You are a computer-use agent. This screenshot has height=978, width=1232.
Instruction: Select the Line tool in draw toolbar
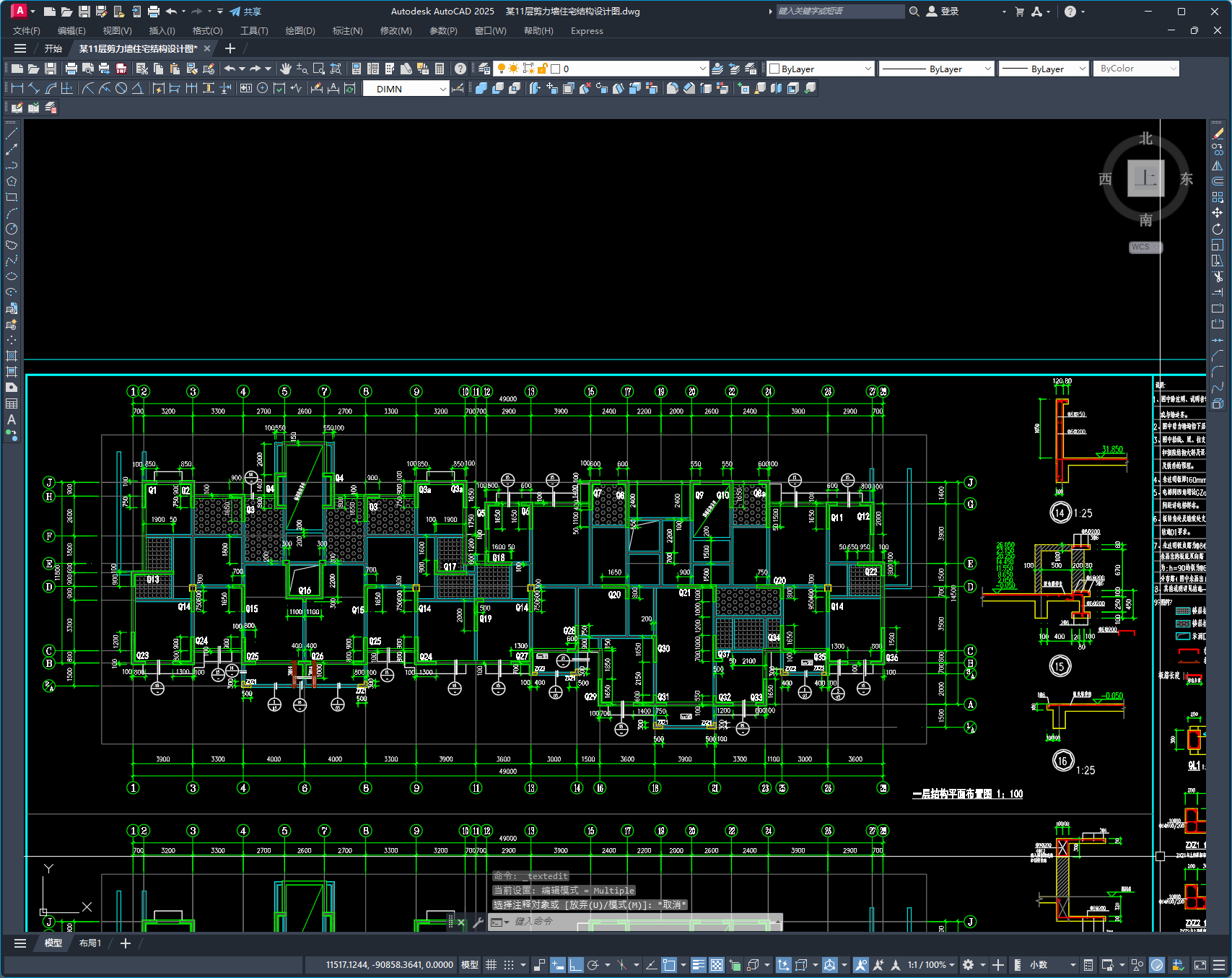tap(12, 133)
